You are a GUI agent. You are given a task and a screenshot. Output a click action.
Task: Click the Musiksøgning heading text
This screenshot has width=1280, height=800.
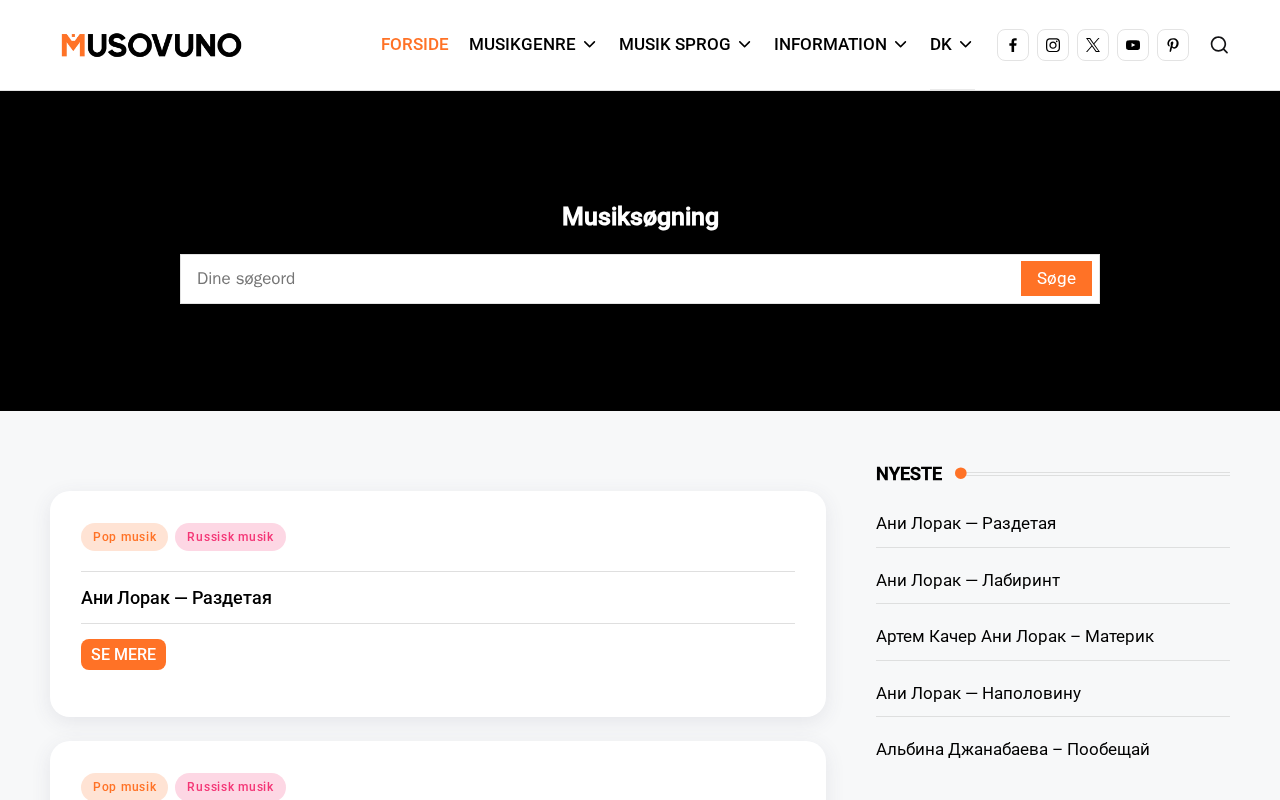click(x=640, y=217)
